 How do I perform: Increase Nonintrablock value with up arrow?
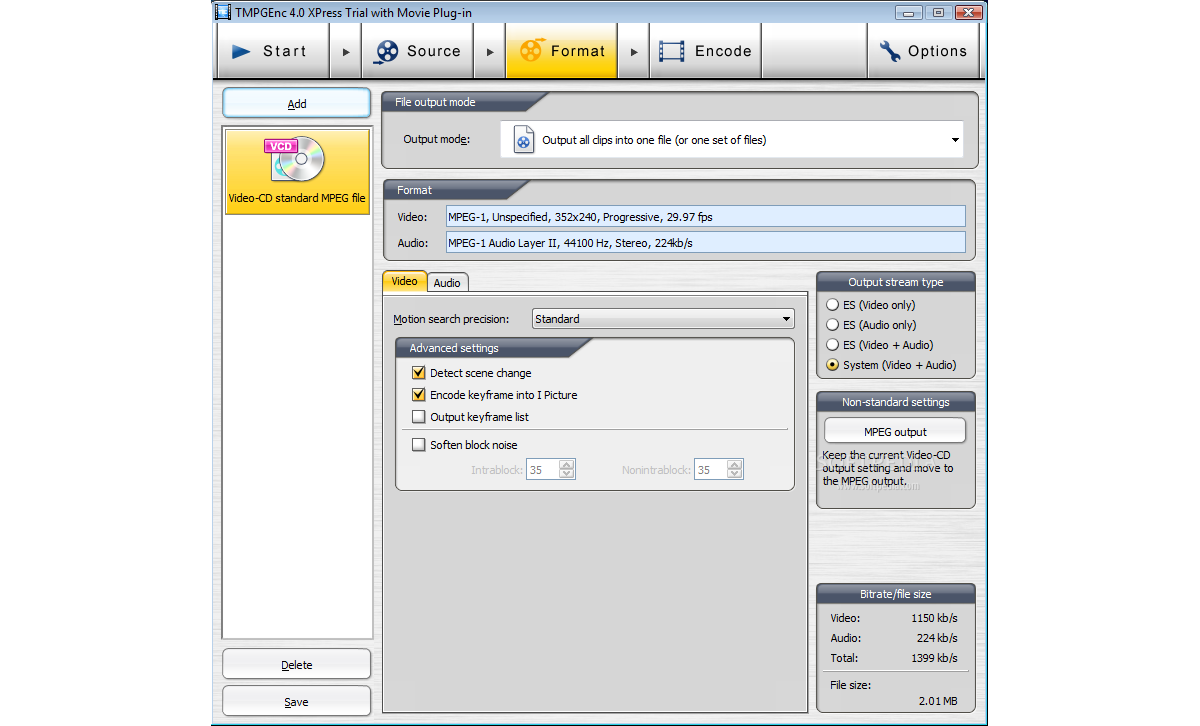tap(735, 464)
